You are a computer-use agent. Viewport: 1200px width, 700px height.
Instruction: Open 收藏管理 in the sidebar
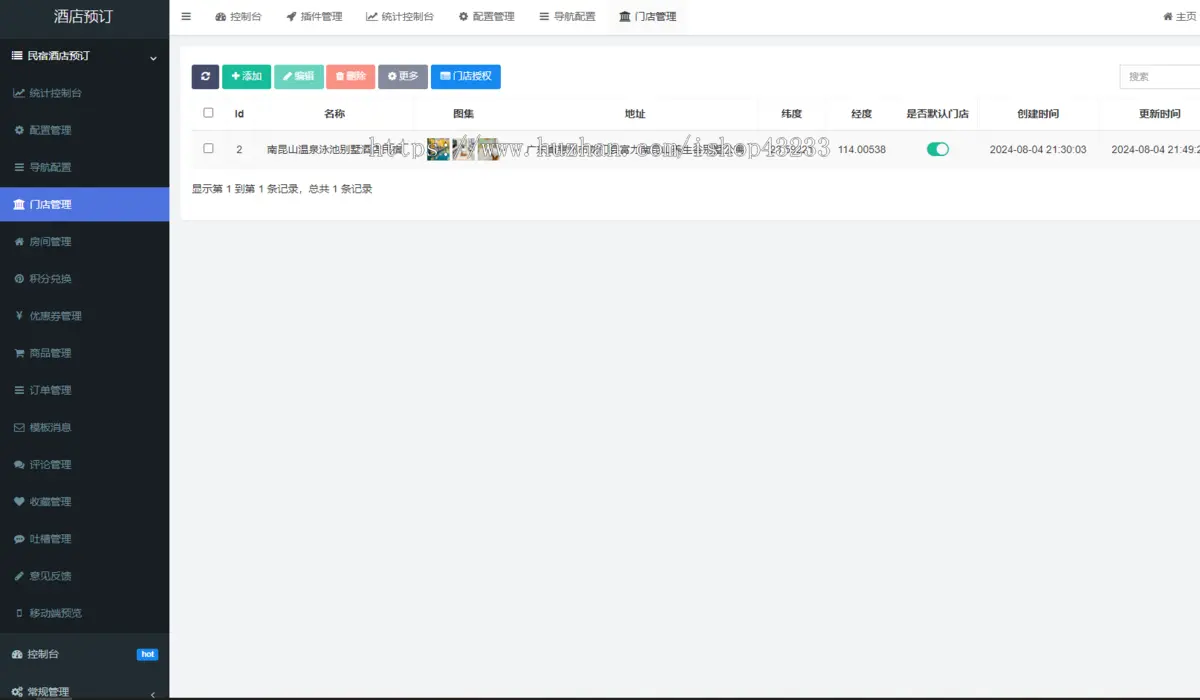point(50,502)
